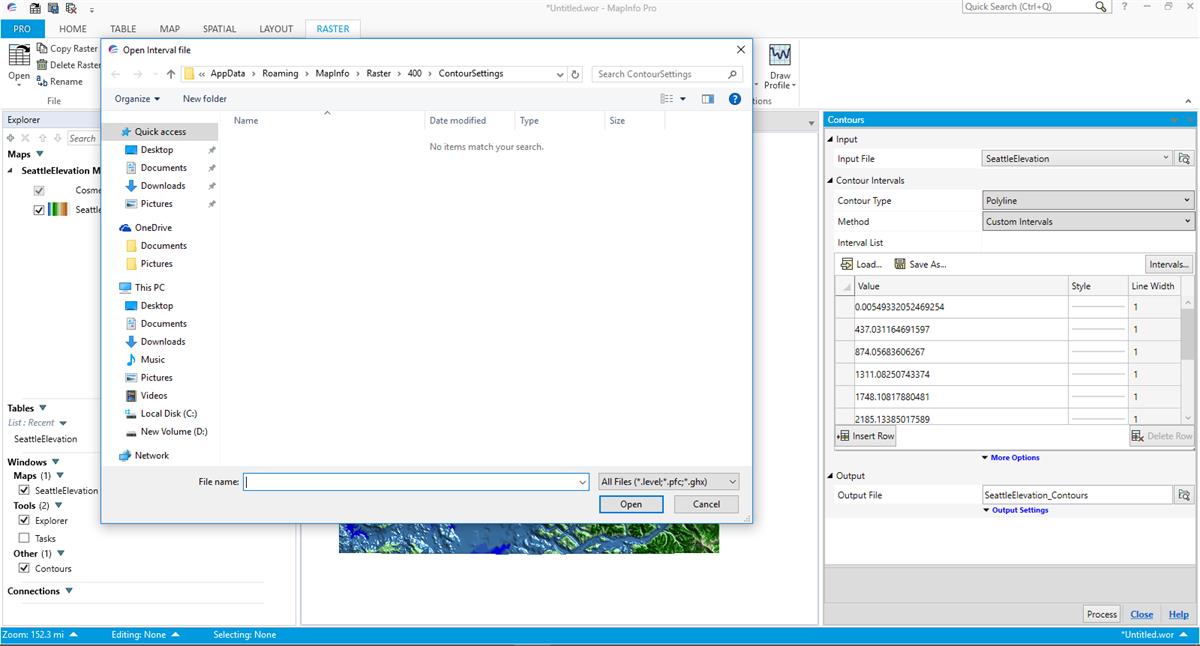Click the Draw Profile raster tool icon
Screen dimensions: 1200x646
pyautogui.click(x=780, y=54)
